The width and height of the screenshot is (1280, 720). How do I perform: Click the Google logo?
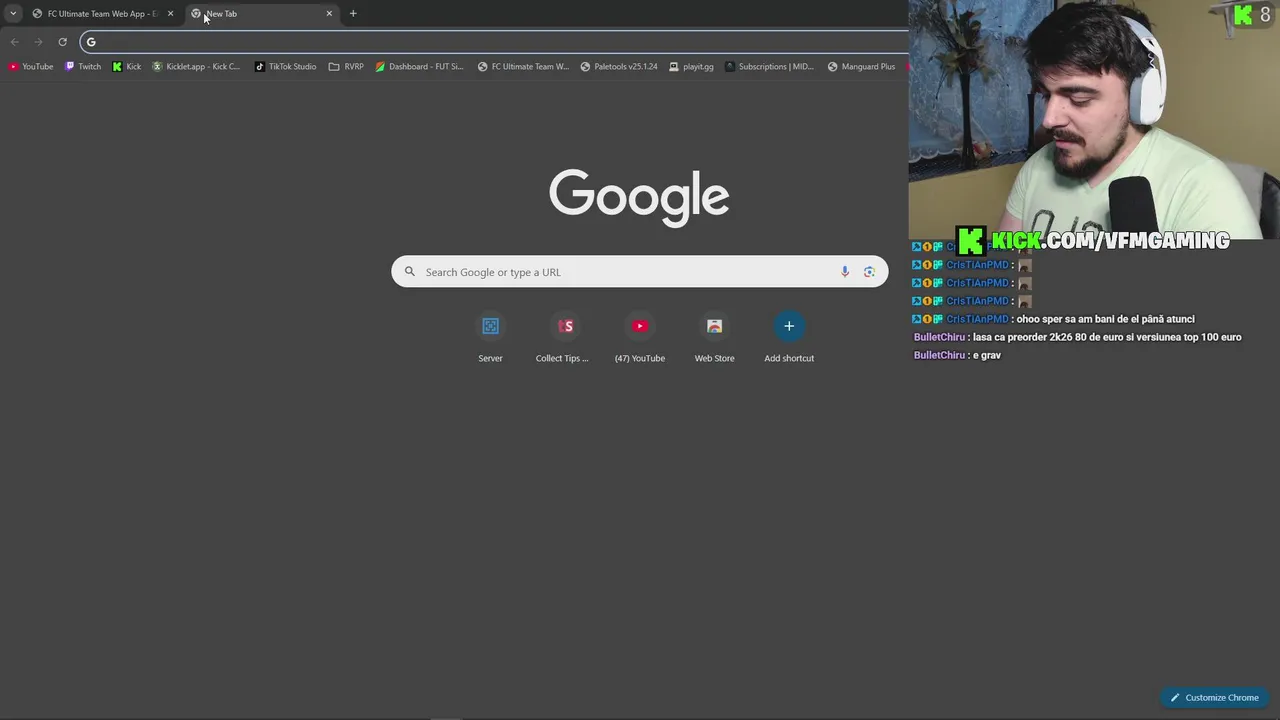point(639,197)
